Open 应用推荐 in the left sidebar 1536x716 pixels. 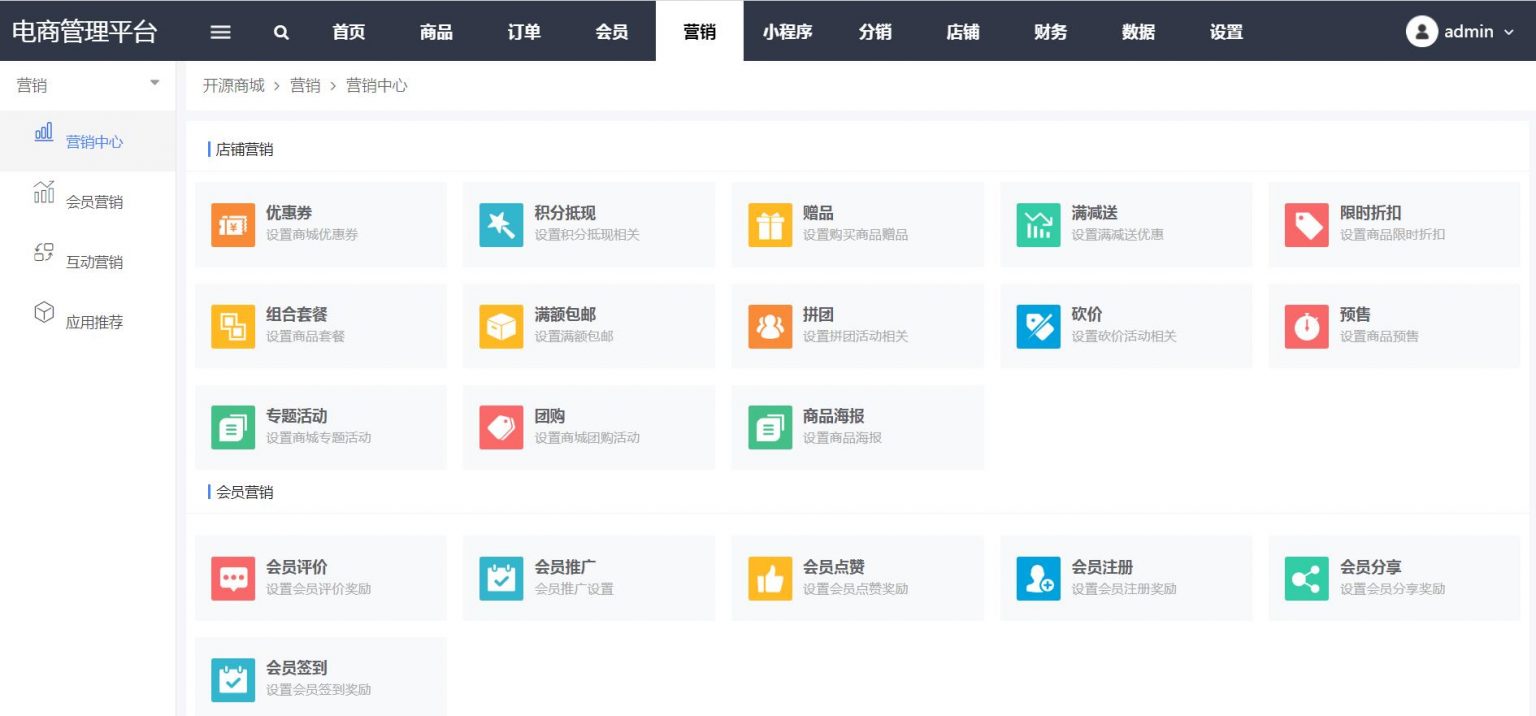(x=94, y=323)
